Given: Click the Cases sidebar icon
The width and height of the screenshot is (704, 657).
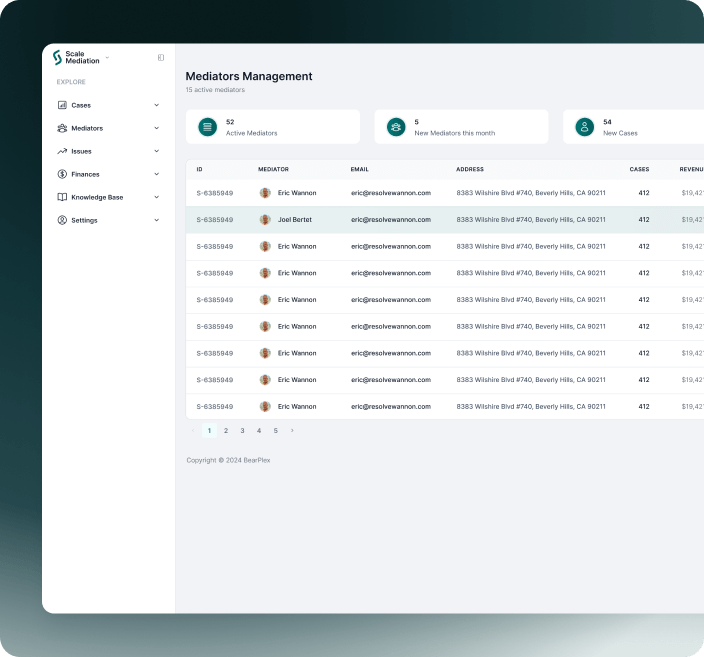Looking at the screenshot, I should click(62, 105).
